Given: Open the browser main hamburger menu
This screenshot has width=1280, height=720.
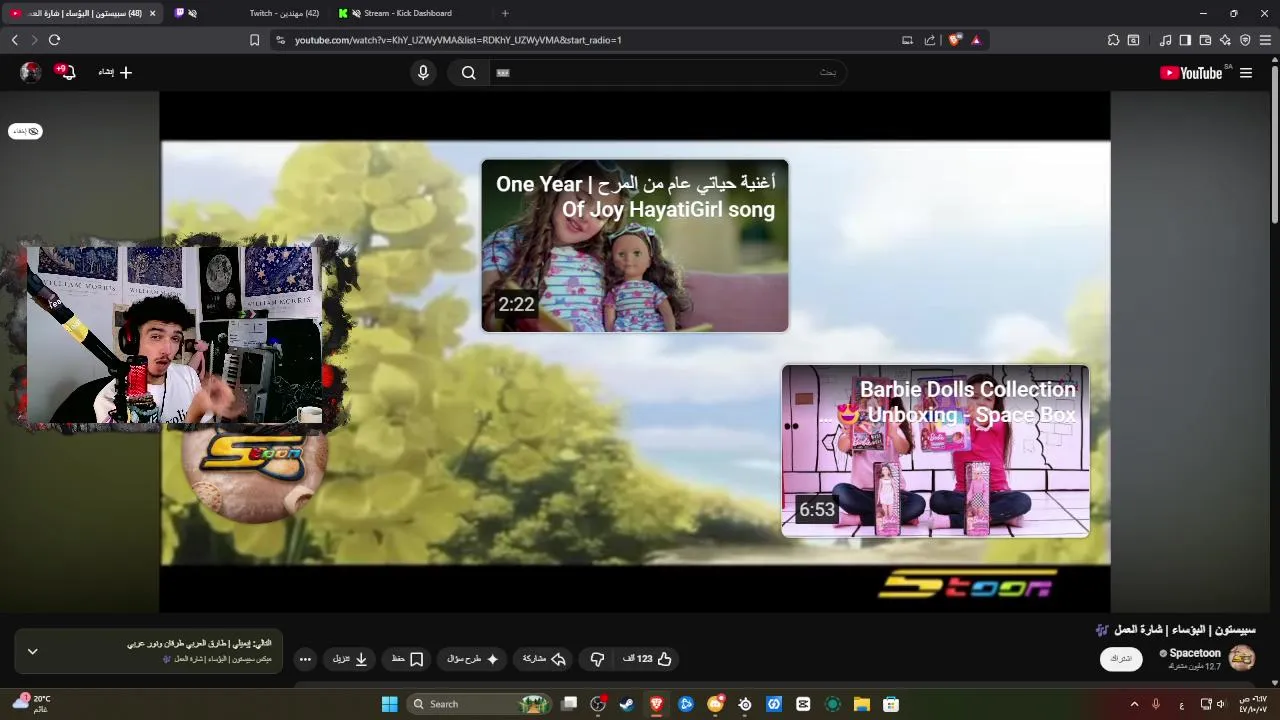Looking at the screenshot, I should pos(1266,40).
